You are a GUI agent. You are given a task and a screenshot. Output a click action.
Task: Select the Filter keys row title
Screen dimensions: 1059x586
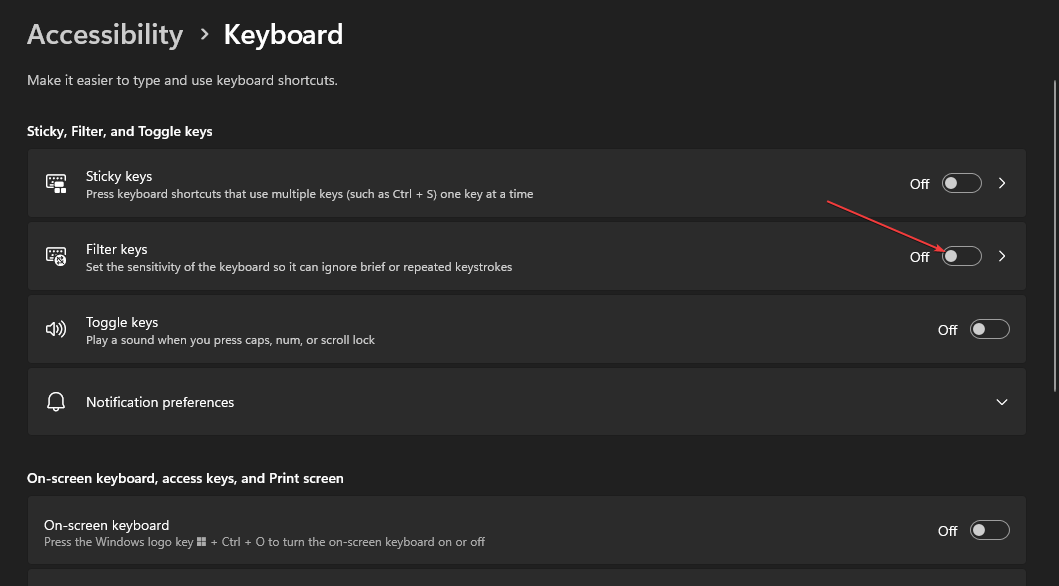(x=116, y=249)
